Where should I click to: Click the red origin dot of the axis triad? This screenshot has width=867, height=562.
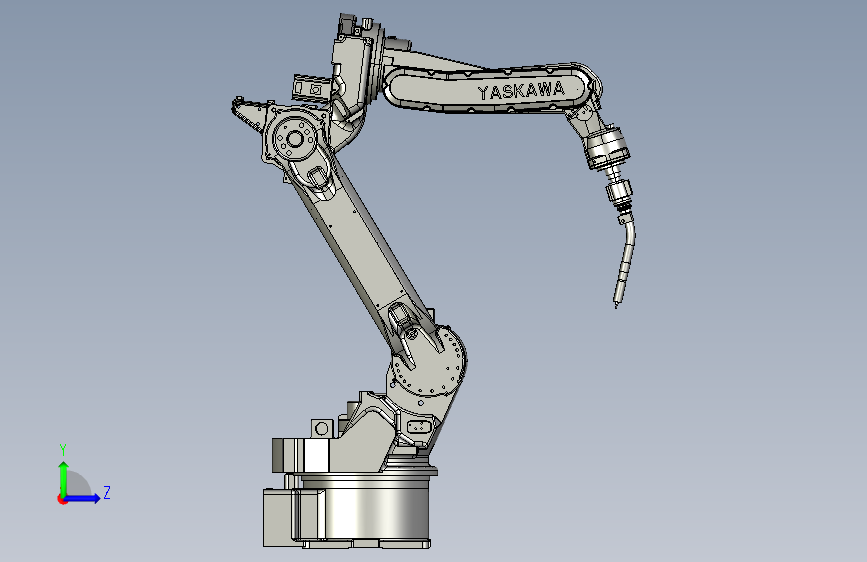click(62, 499)
